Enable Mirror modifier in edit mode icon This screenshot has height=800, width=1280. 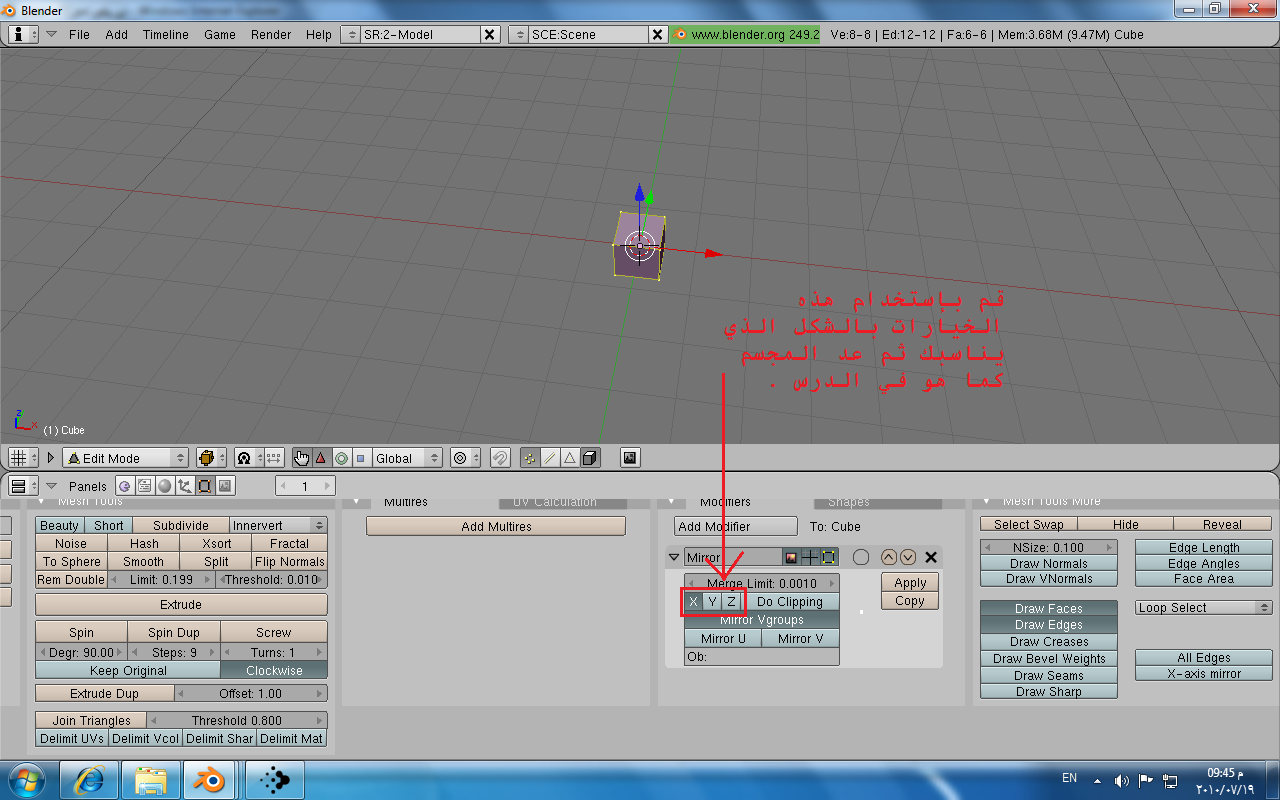(829, 557)
